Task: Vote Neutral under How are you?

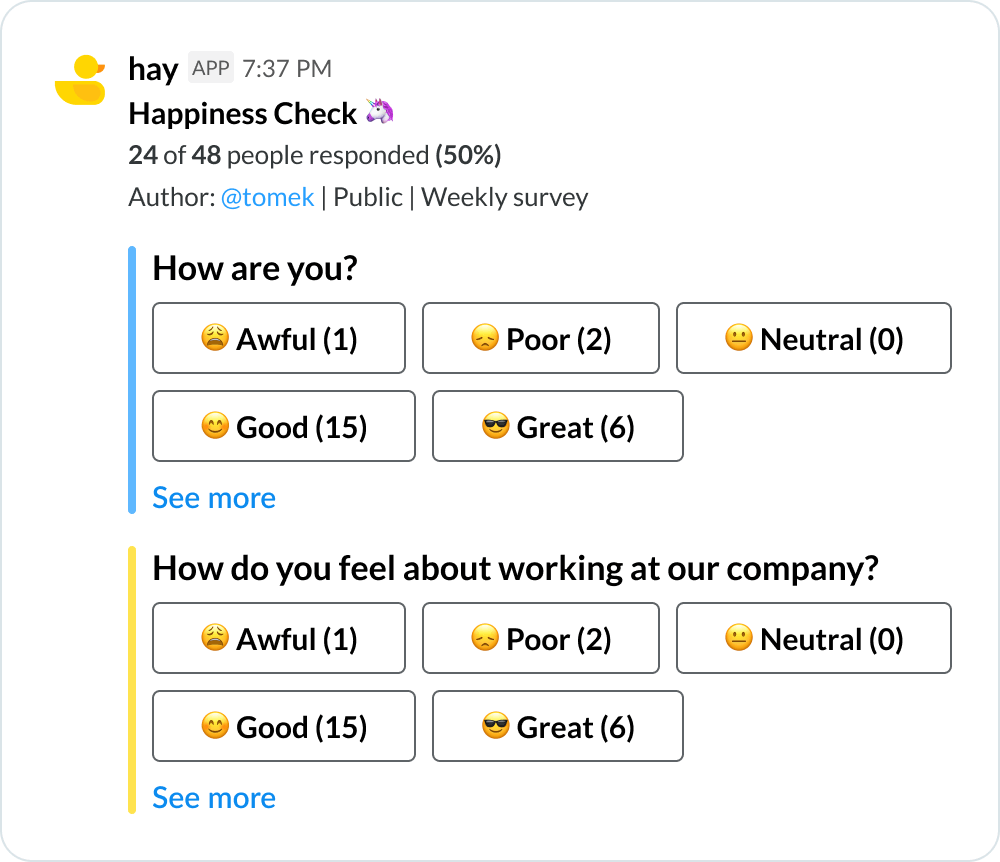Action: tap(813, 338)
